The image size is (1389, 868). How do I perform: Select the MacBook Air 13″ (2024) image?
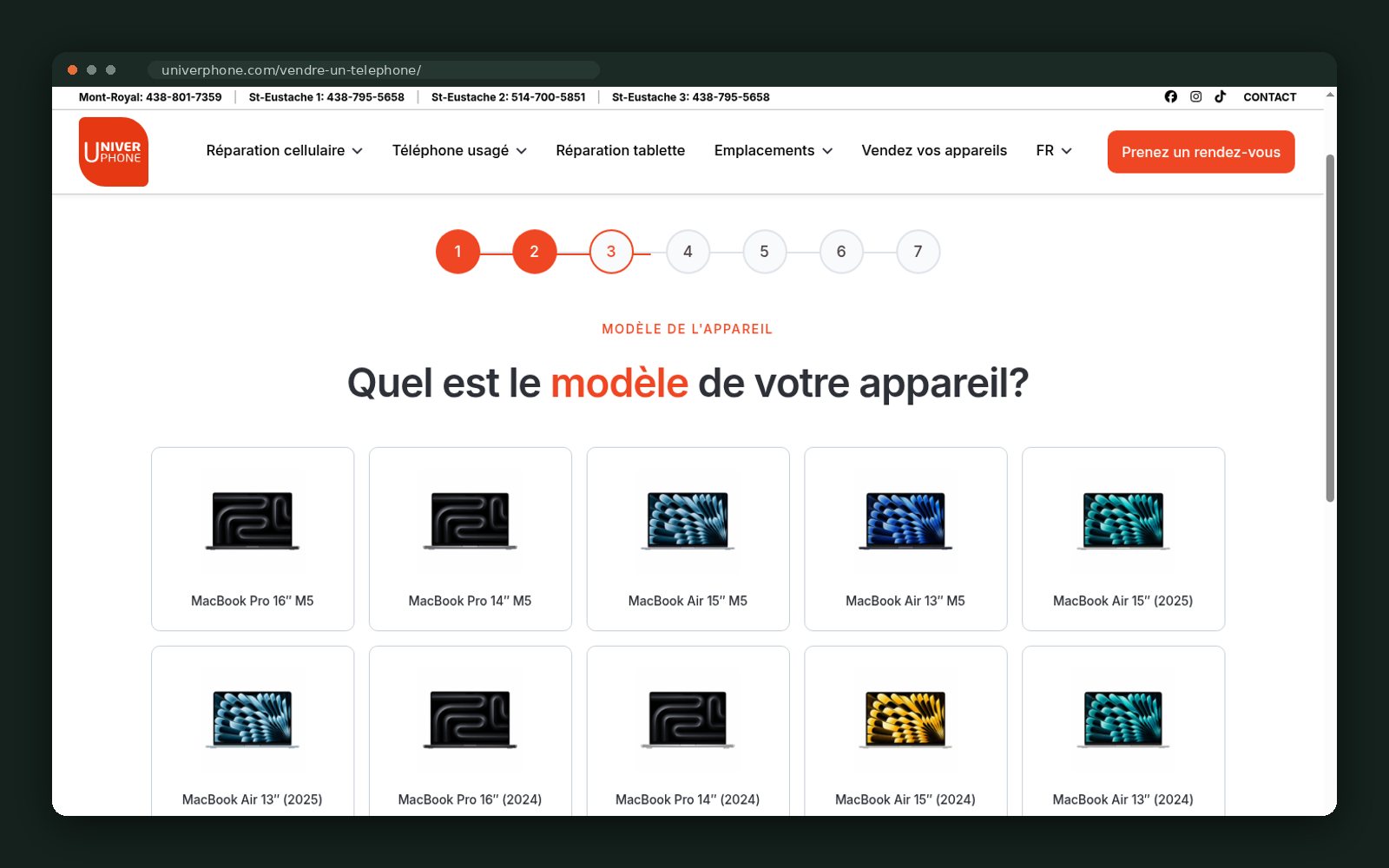pos(1123,720)
